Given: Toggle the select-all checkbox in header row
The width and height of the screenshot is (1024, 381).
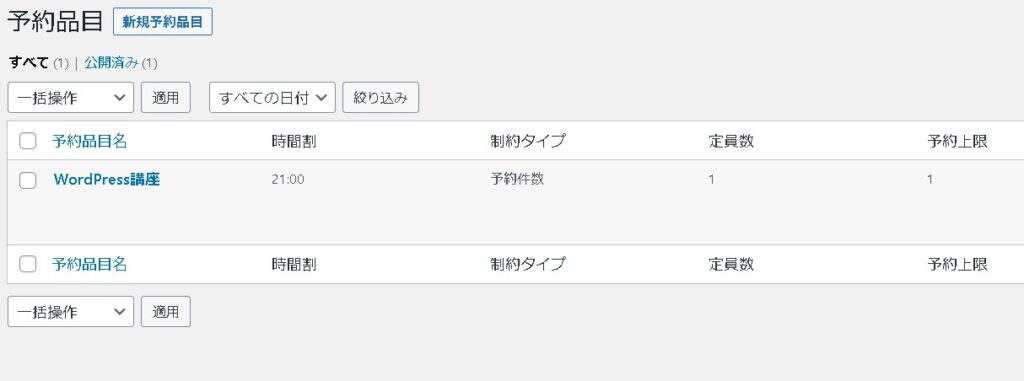Looking at the screenshot, I should click(x=27, y=141).
